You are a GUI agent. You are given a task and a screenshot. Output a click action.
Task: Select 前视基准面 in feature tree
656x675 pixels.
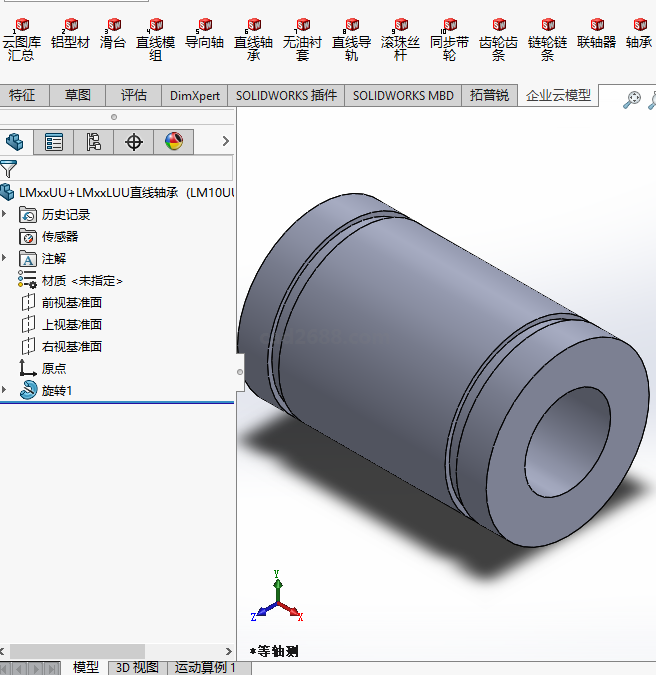71,302
